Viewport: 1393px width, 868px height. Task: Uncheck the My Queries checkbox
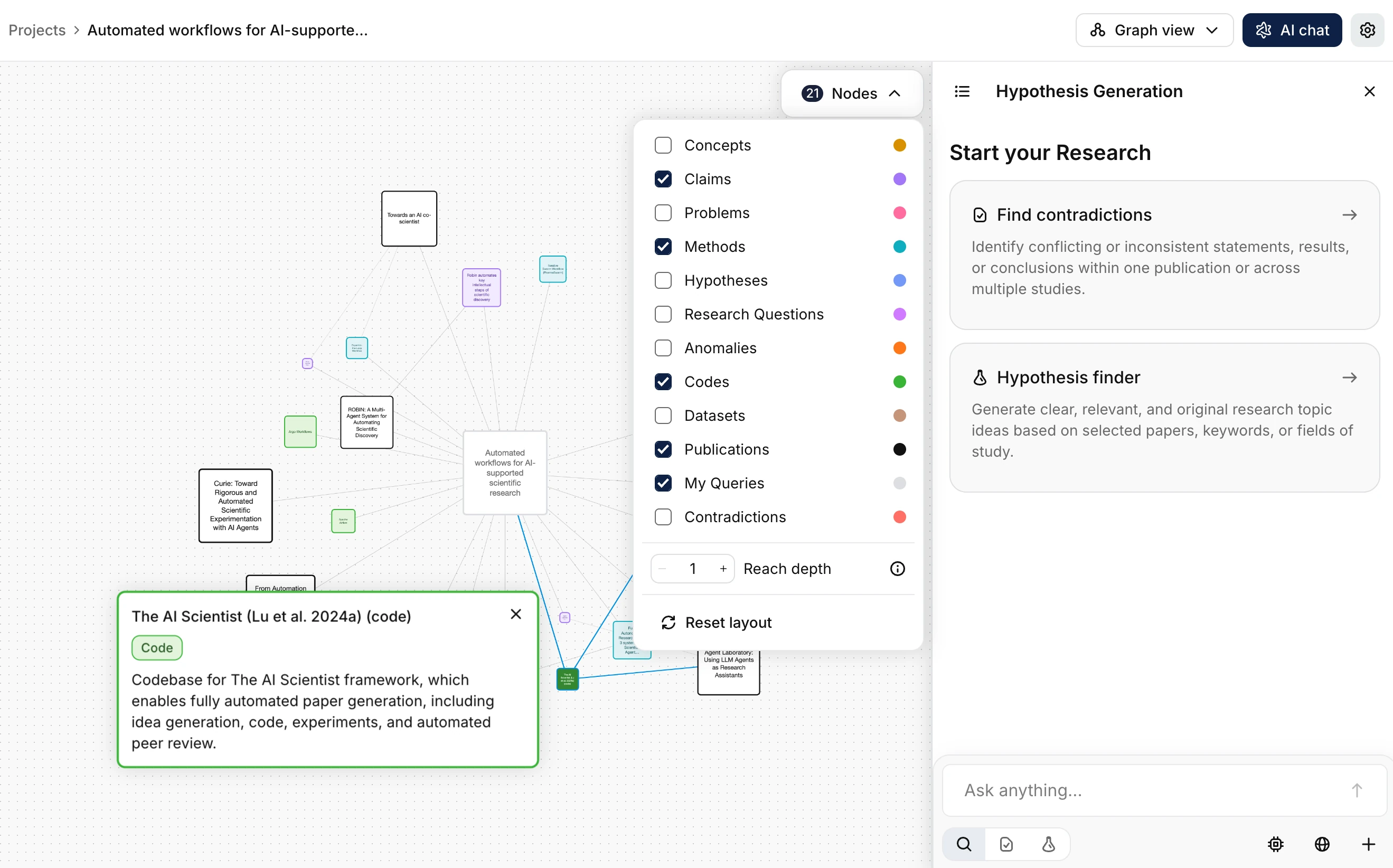point(663,484)
